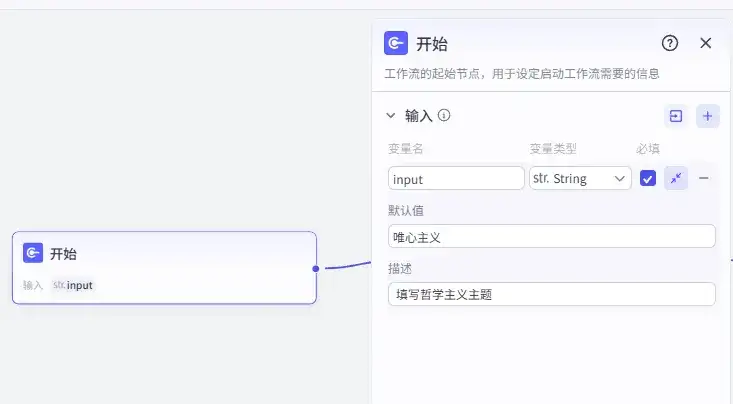
Task: Open the str. String type dropdown
Action: [x=580, y=178]
